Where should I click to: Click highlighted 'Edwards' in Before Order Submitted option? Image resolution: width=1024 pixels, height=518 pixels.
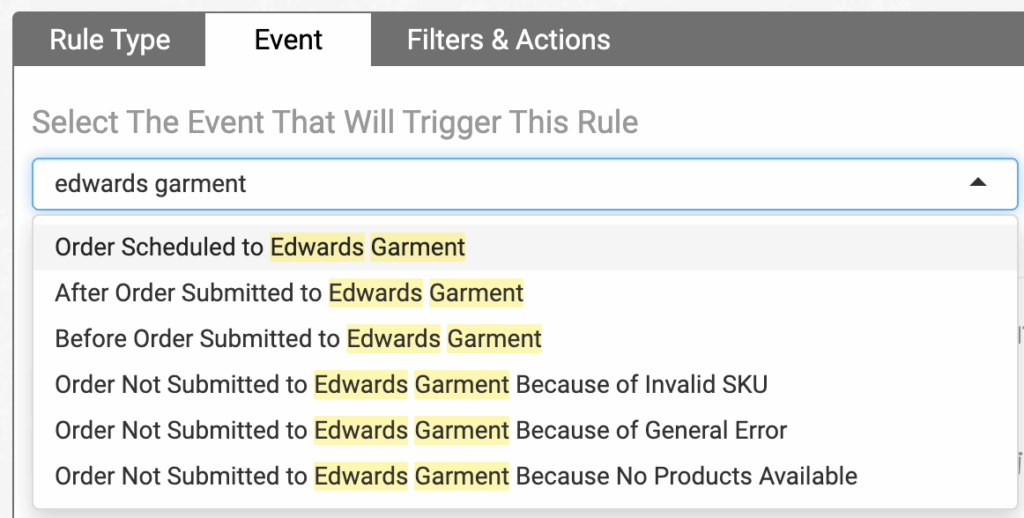point(393,338)
